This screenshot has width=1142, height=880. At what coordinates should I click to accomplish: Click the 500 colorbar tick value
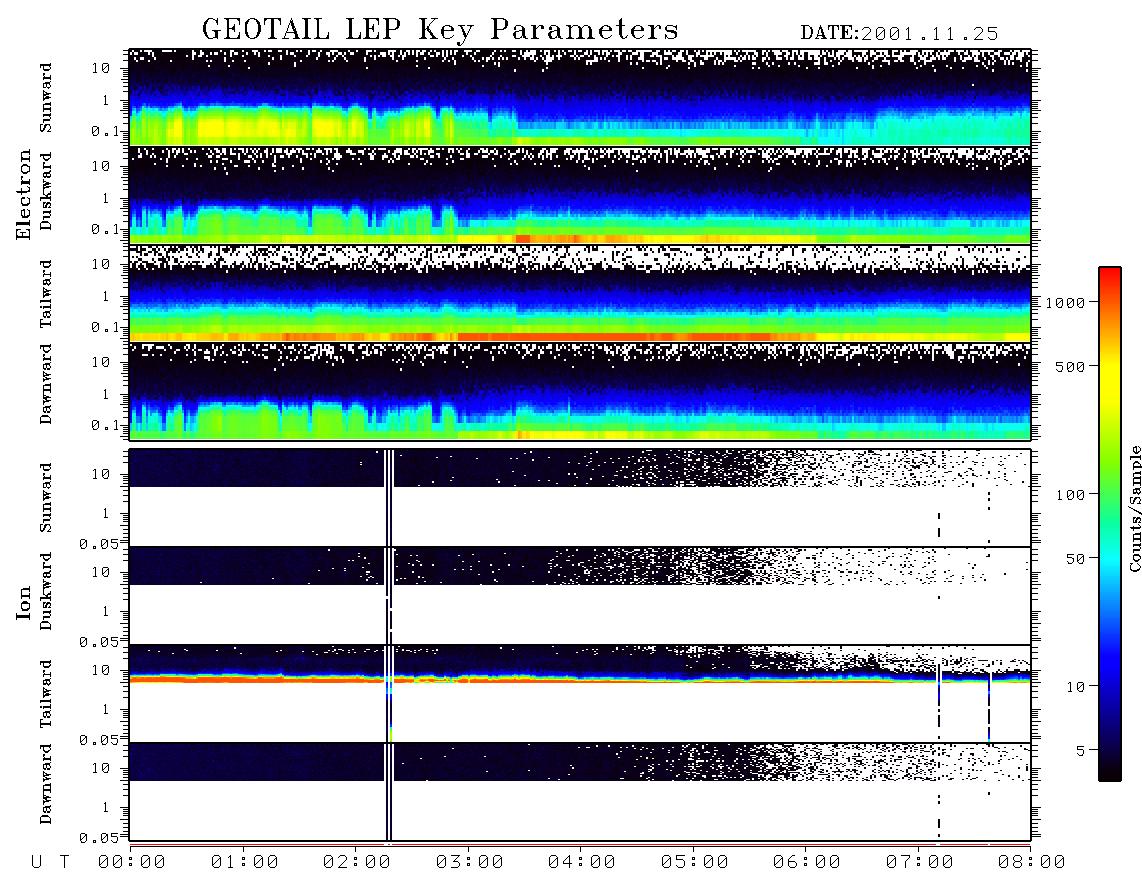pos(1071,367)
